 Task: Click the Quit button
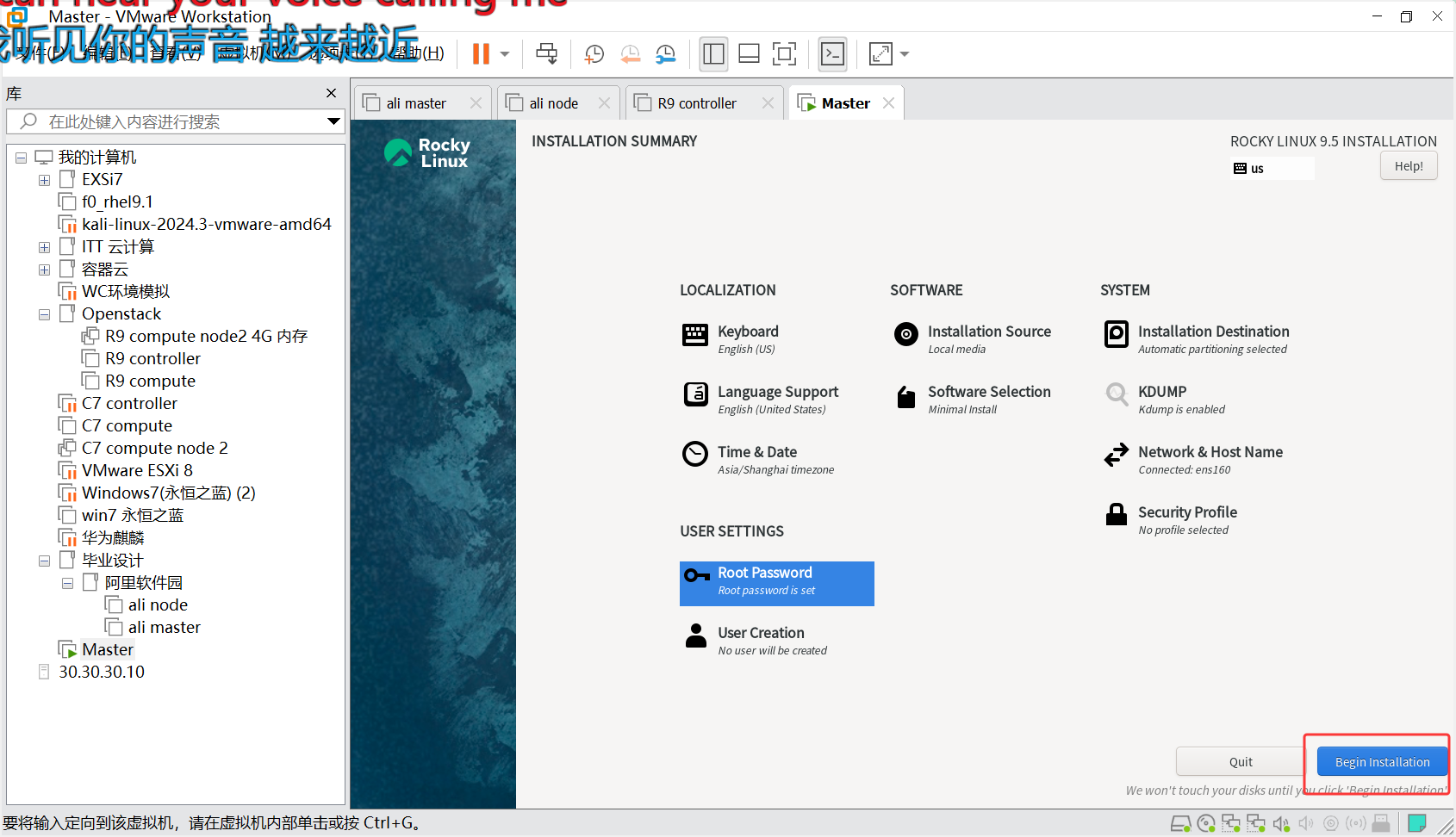tap(1241, 762)
